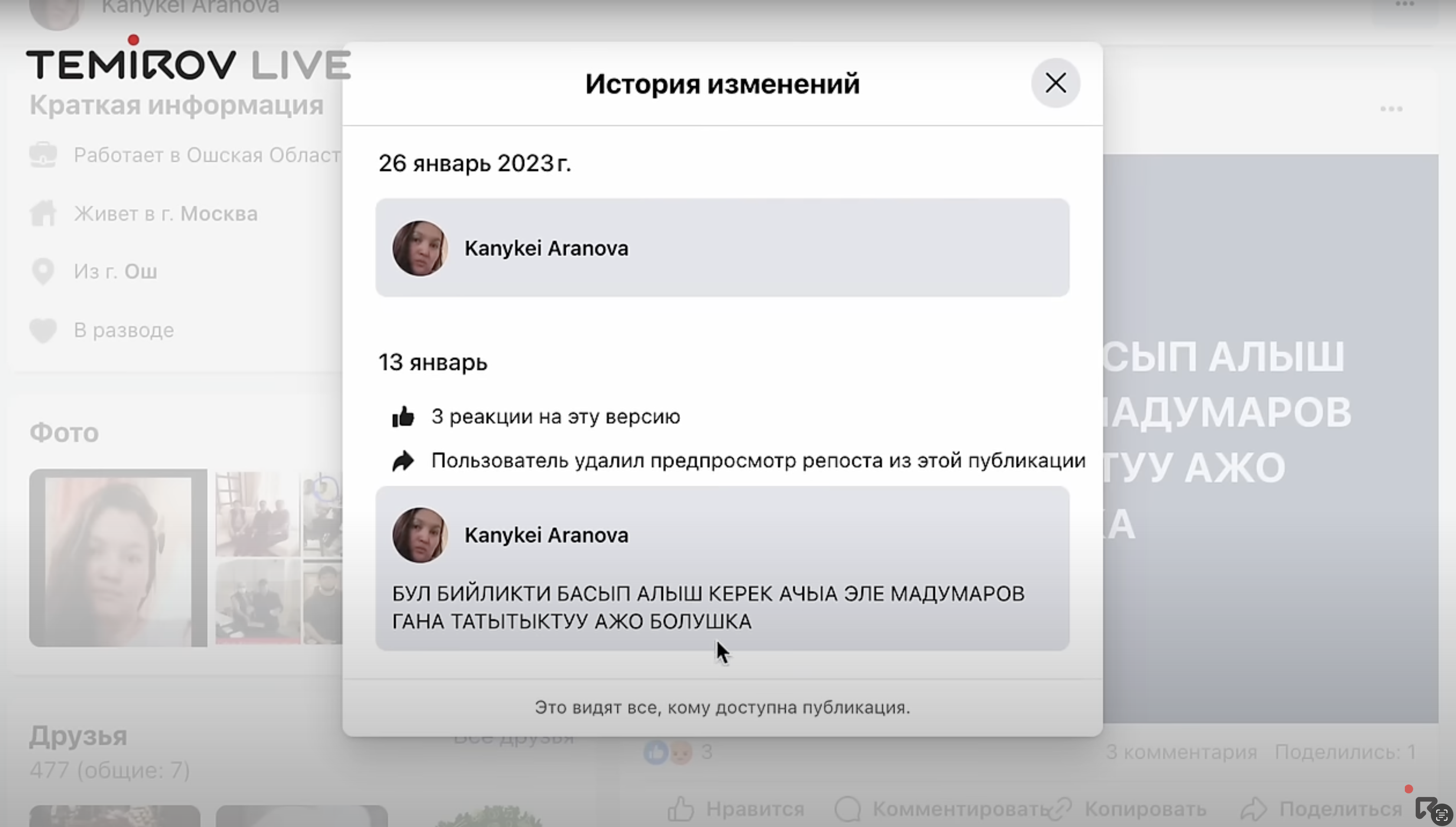
Task: Open Kanykei Aranova's avatar in the 26 январь entry
Action: (x=421, y=248)
